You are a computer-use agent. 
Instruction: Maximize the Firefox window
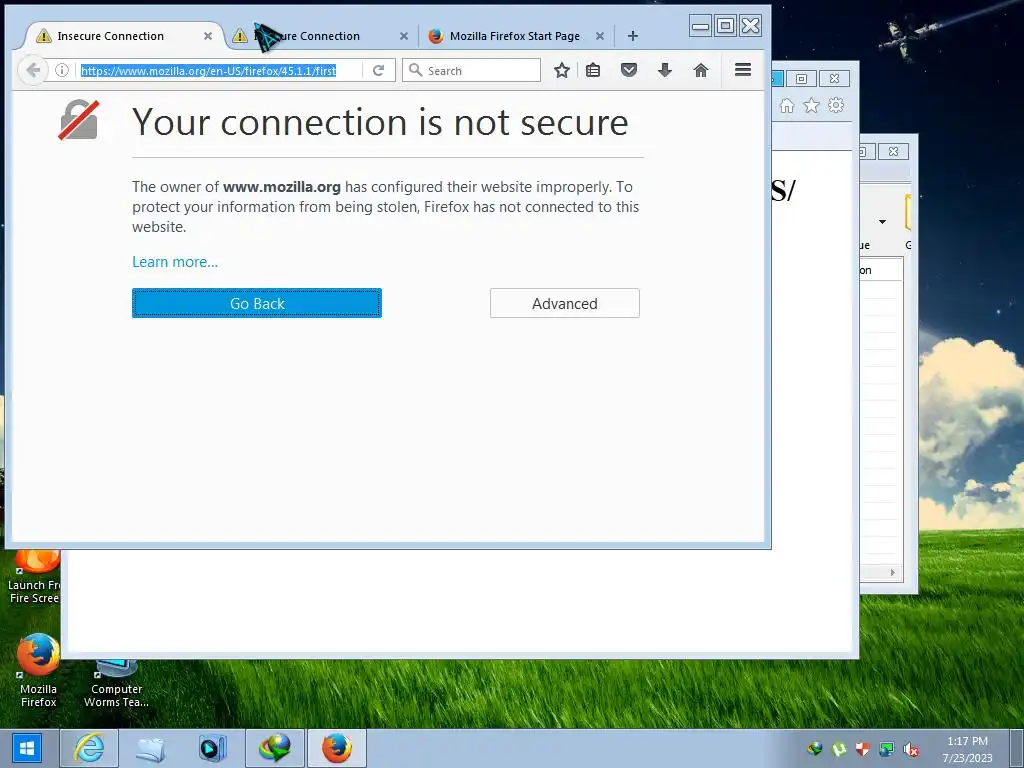point(725,25)
